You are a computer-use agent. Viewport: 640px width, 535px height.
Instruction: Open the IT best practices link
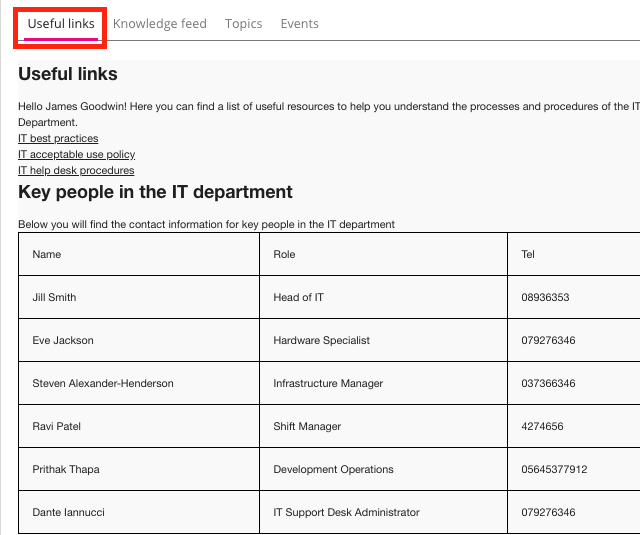(58, 138)
